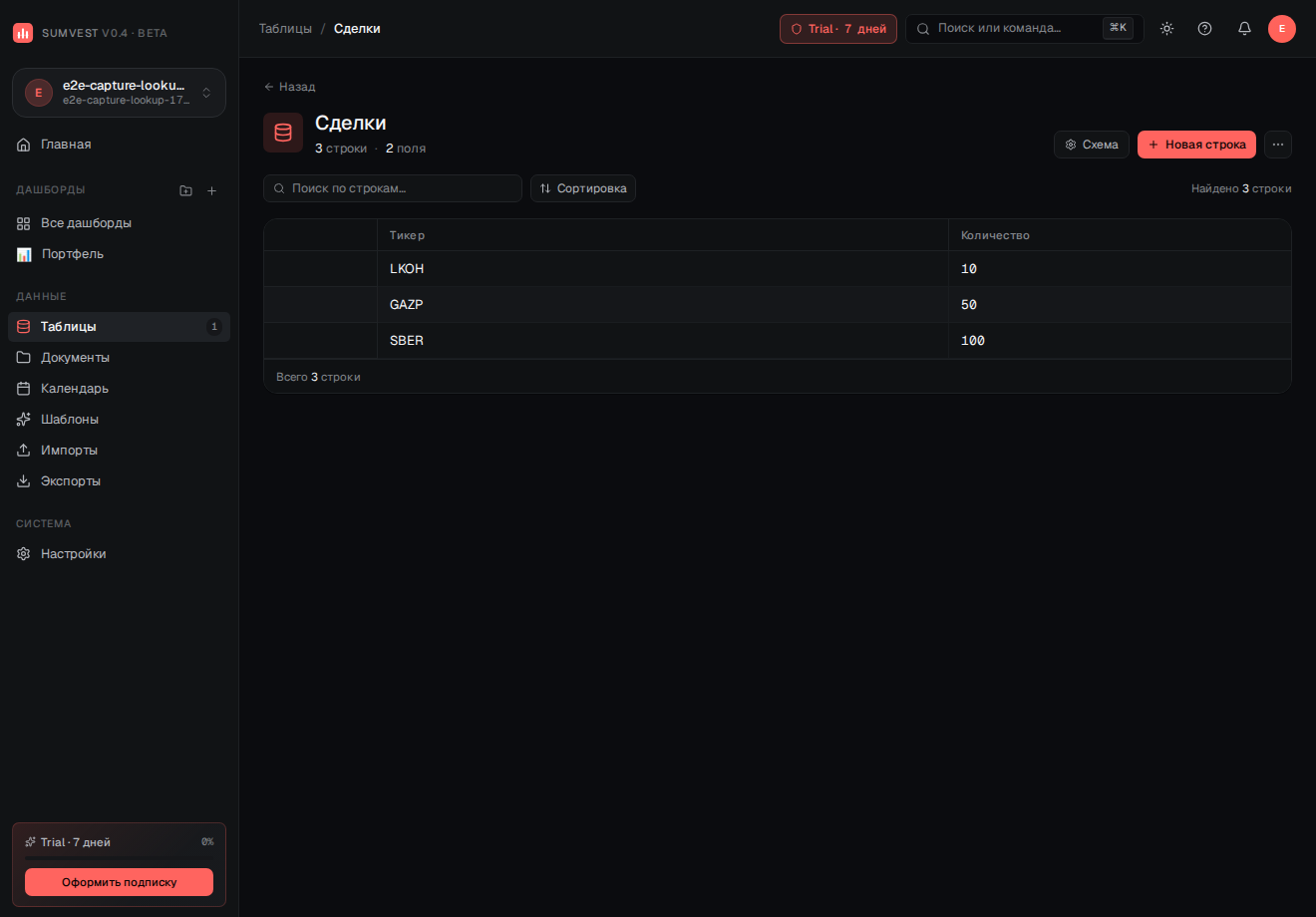1316x917 pixels.
Task: Click the SBER cell
Action: [x=663, y=341]
